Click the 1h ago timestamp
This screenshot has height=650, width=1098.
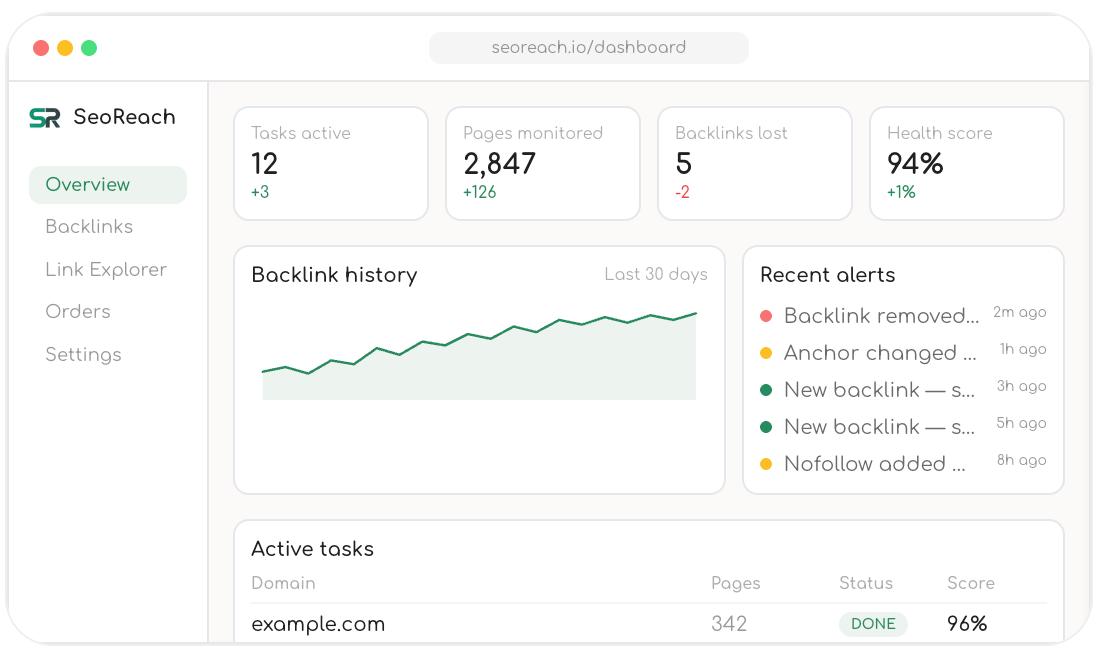(x=1023, y=350)
